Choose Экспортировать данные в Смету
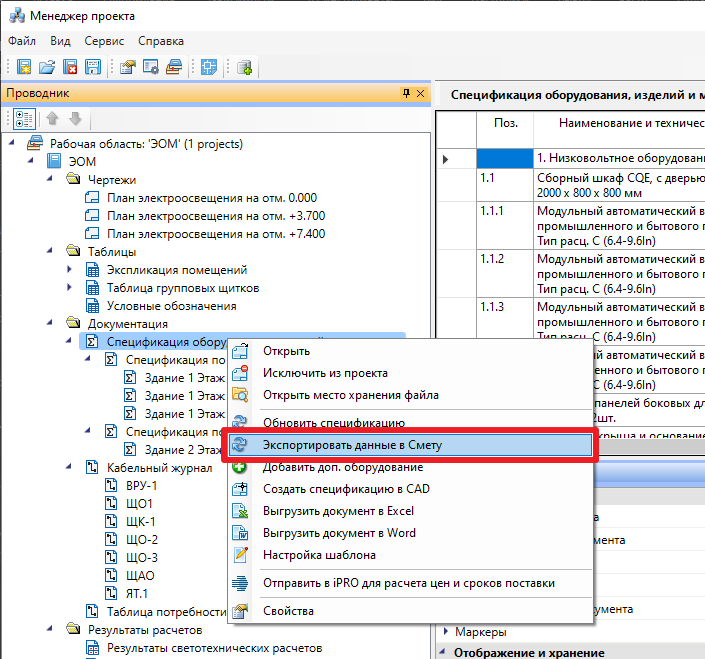 click(411, 445)
